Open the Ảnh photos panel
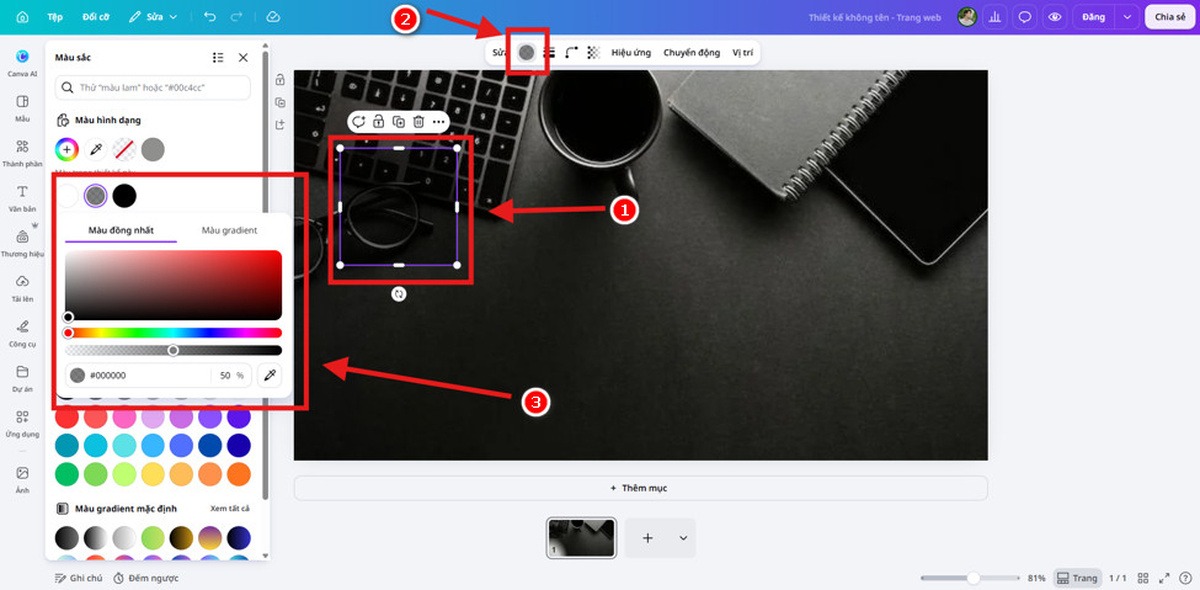Image resolution: width=1200 pixels, height=590 pixels. click(x=22, y=479)
